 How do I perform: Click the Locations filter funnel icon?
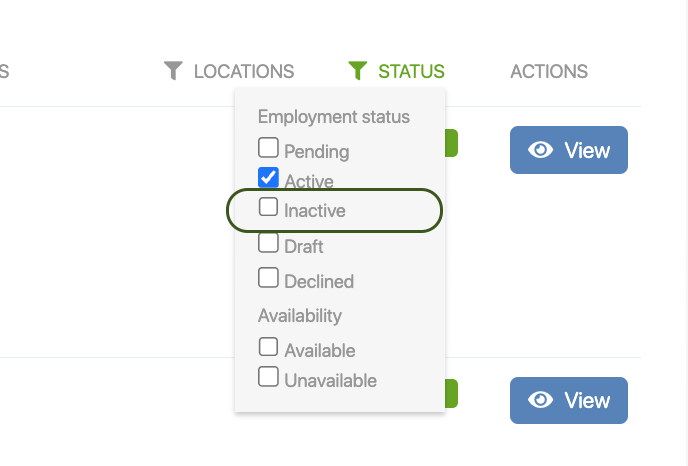[x=174, y=71]
